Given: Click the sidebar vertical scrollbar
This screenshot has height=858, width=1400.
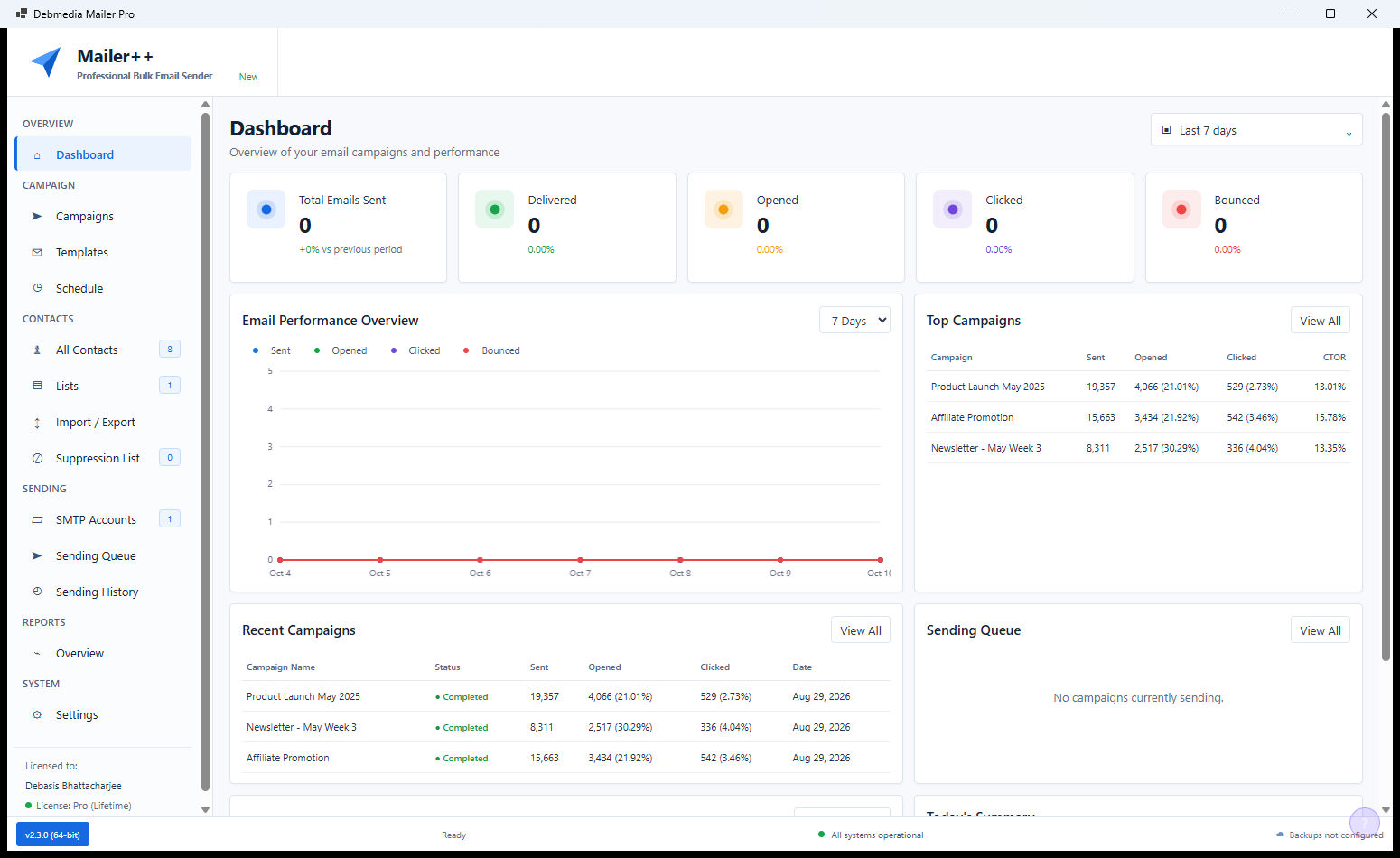Looking at the screenshot, I should tap(205, 452).
